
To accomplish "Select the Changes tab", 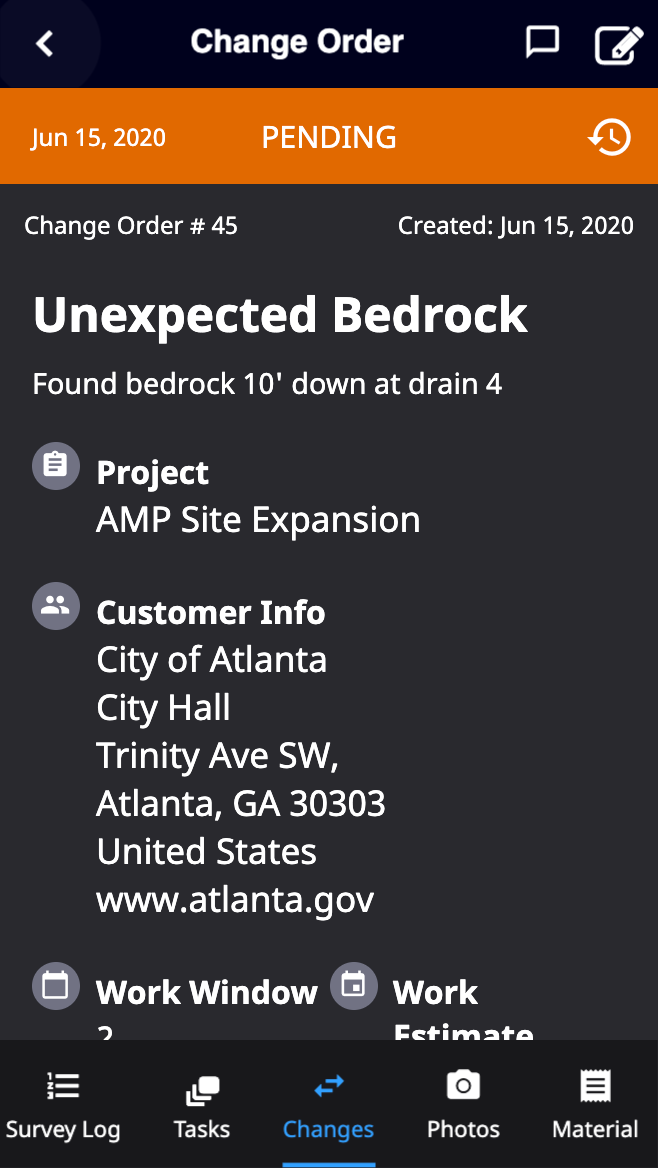I will click(x=329, y=1104).
